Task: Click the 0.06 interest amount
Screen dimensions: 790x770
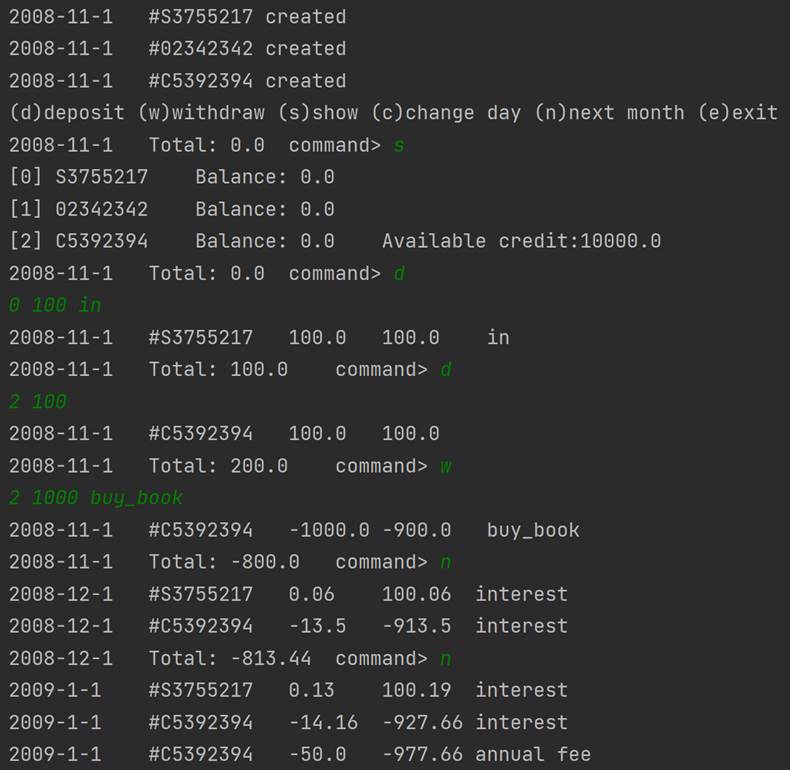Action: 311,594
